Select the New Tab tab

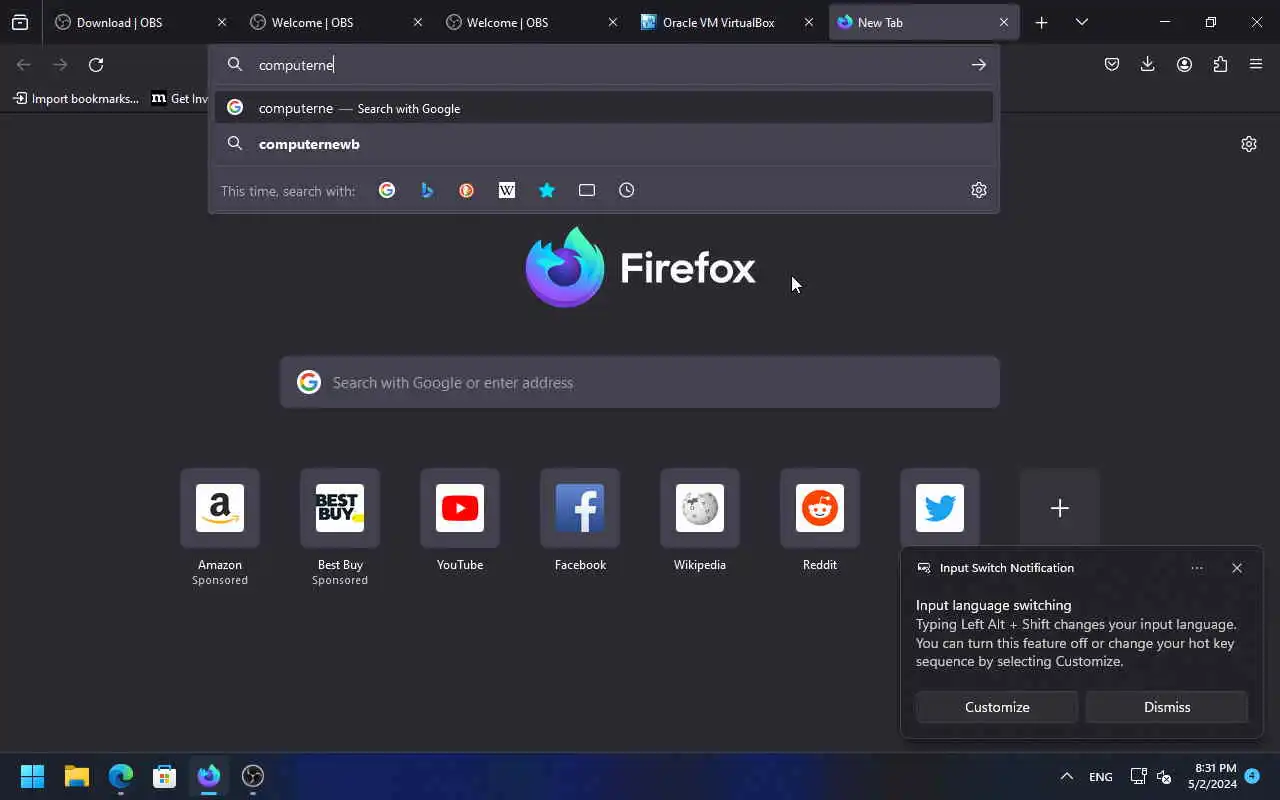click(924, 22)
